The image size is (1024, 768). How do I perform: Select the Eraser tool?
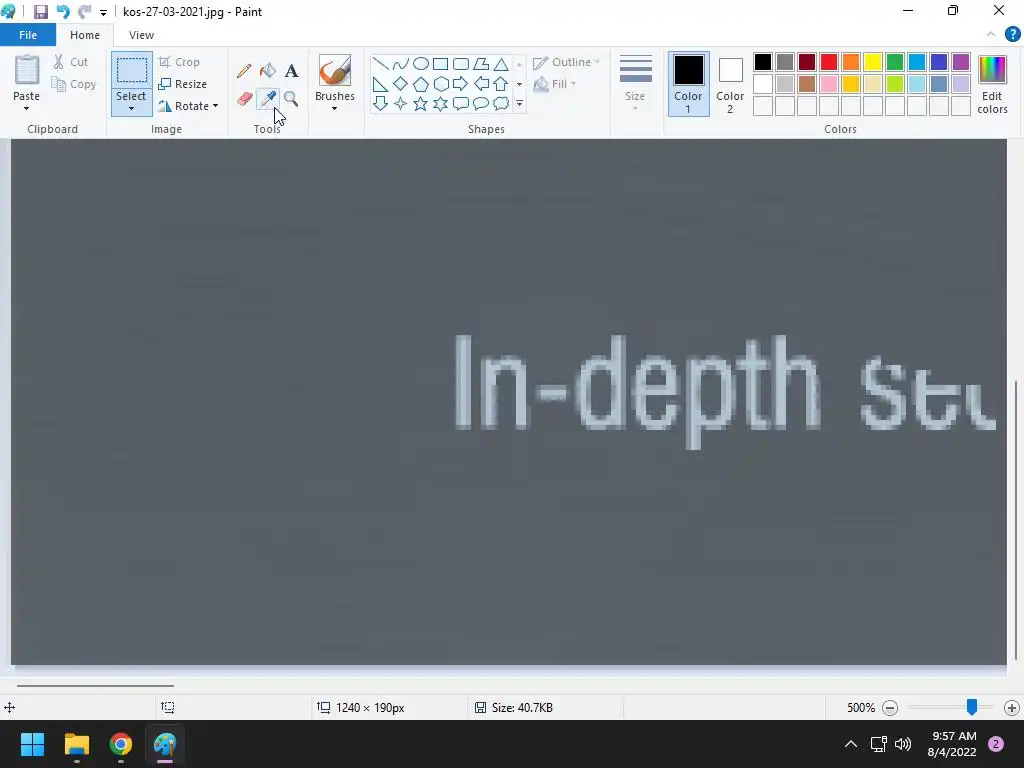[244, 99]
